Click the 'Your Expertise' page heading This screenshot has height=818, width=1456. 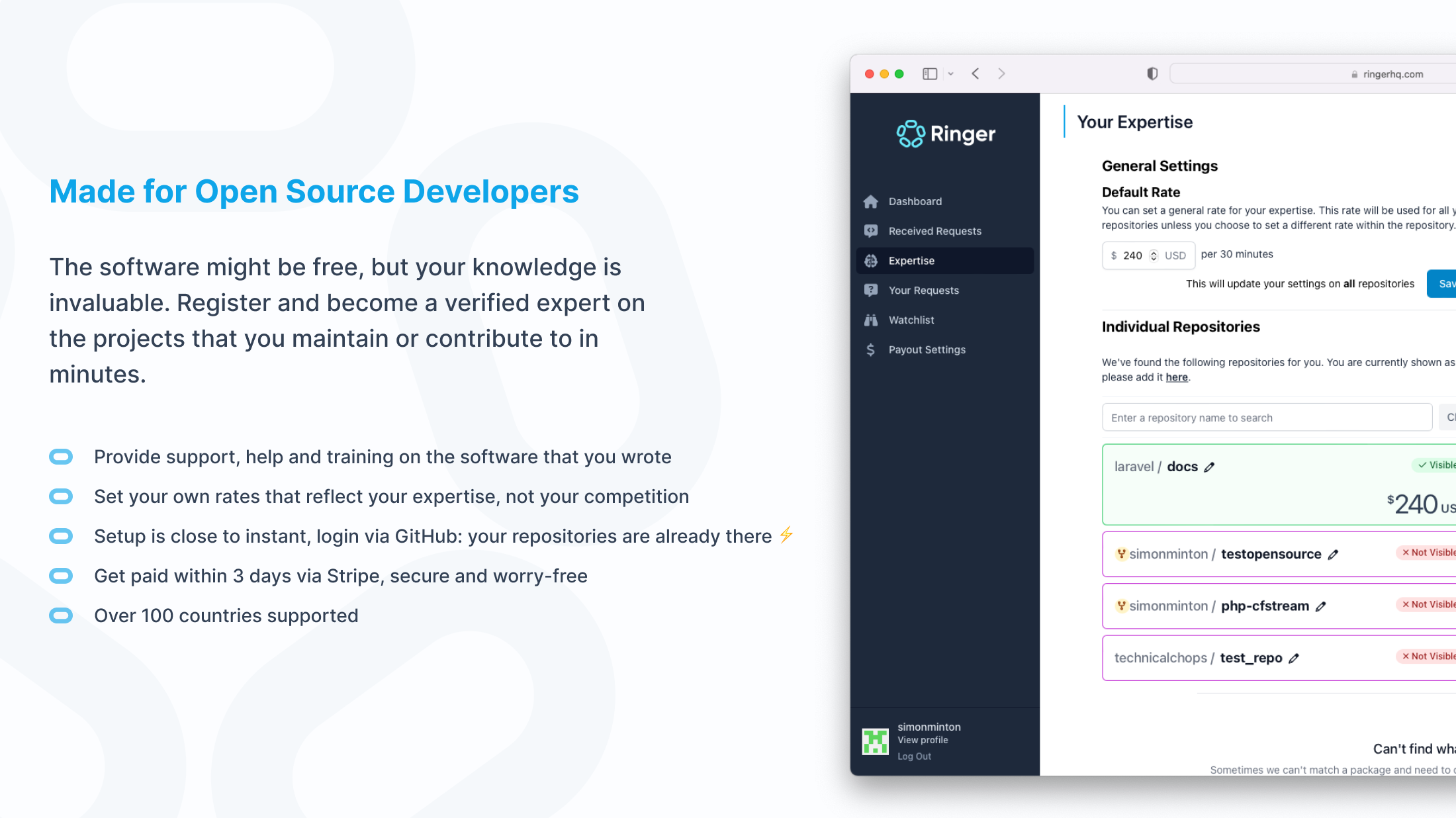1134,122
